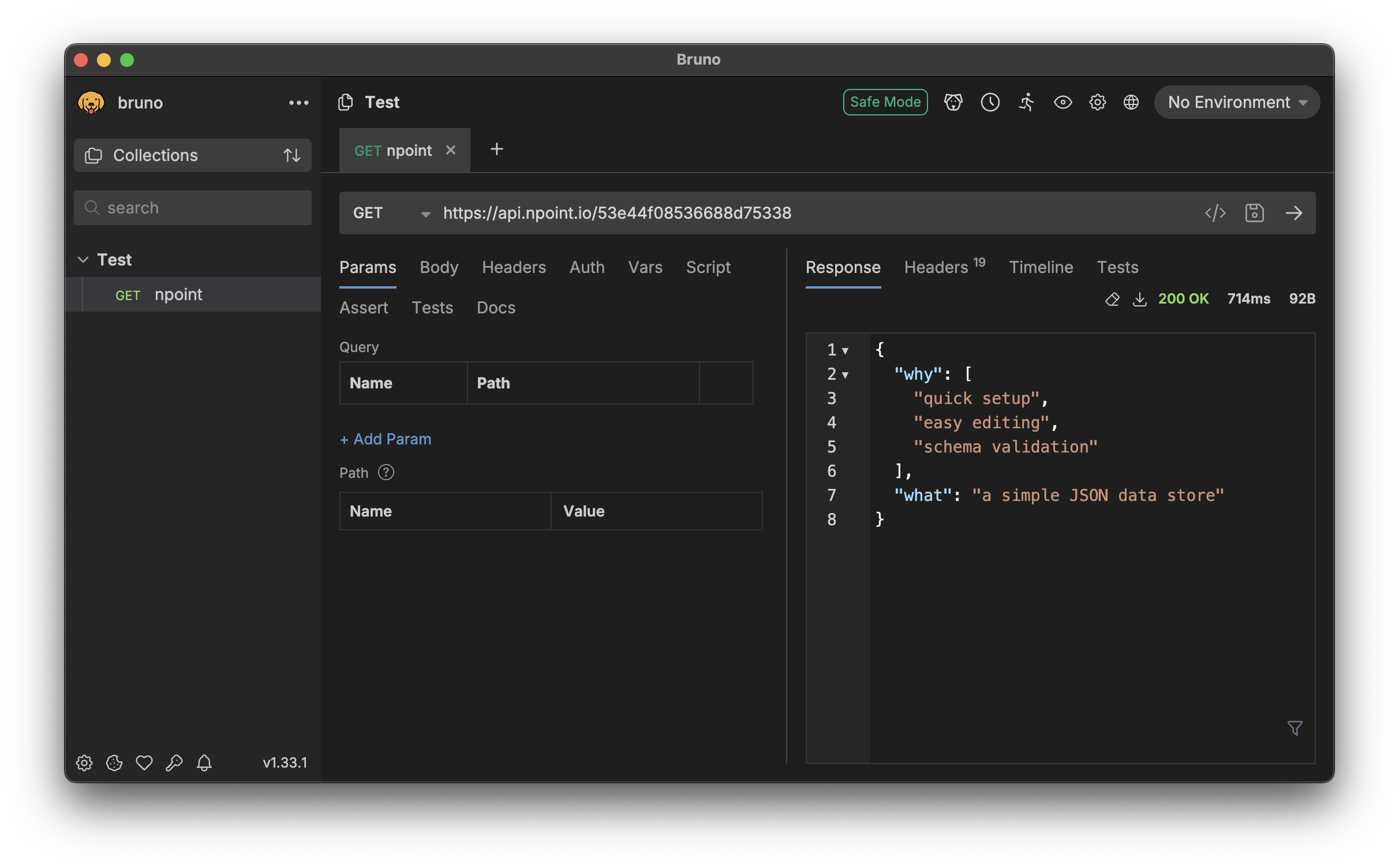This screenshot has height=868, width=1399.
Task: Open the GET method dropdown
Action: 392,213
